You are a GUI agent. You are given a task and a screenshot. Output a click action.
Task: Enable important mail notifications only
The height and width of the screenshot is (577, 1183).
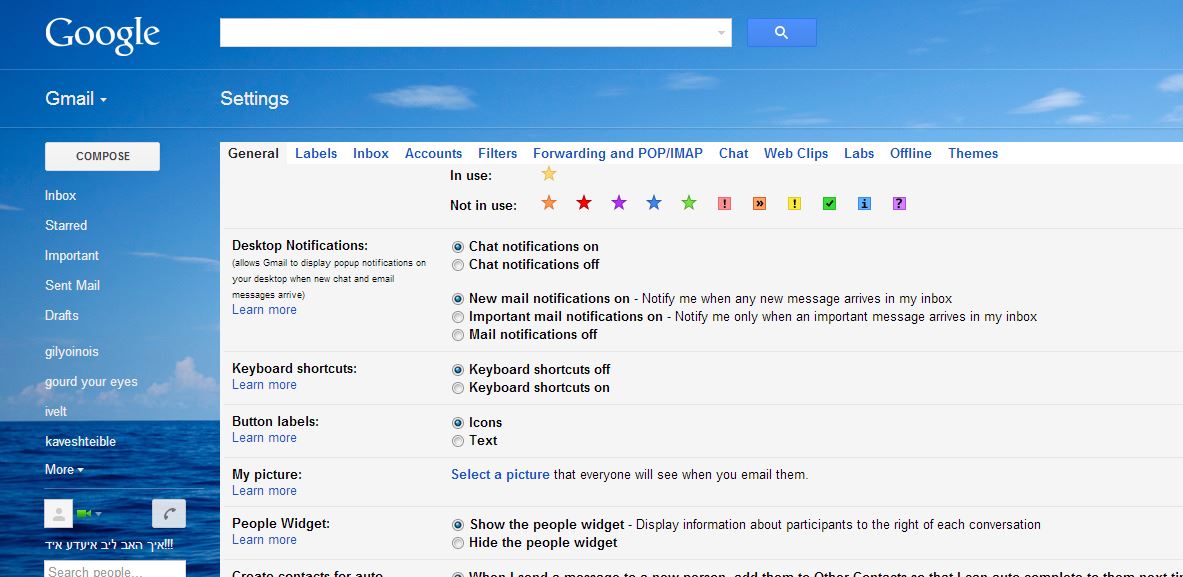click(458, 316)
